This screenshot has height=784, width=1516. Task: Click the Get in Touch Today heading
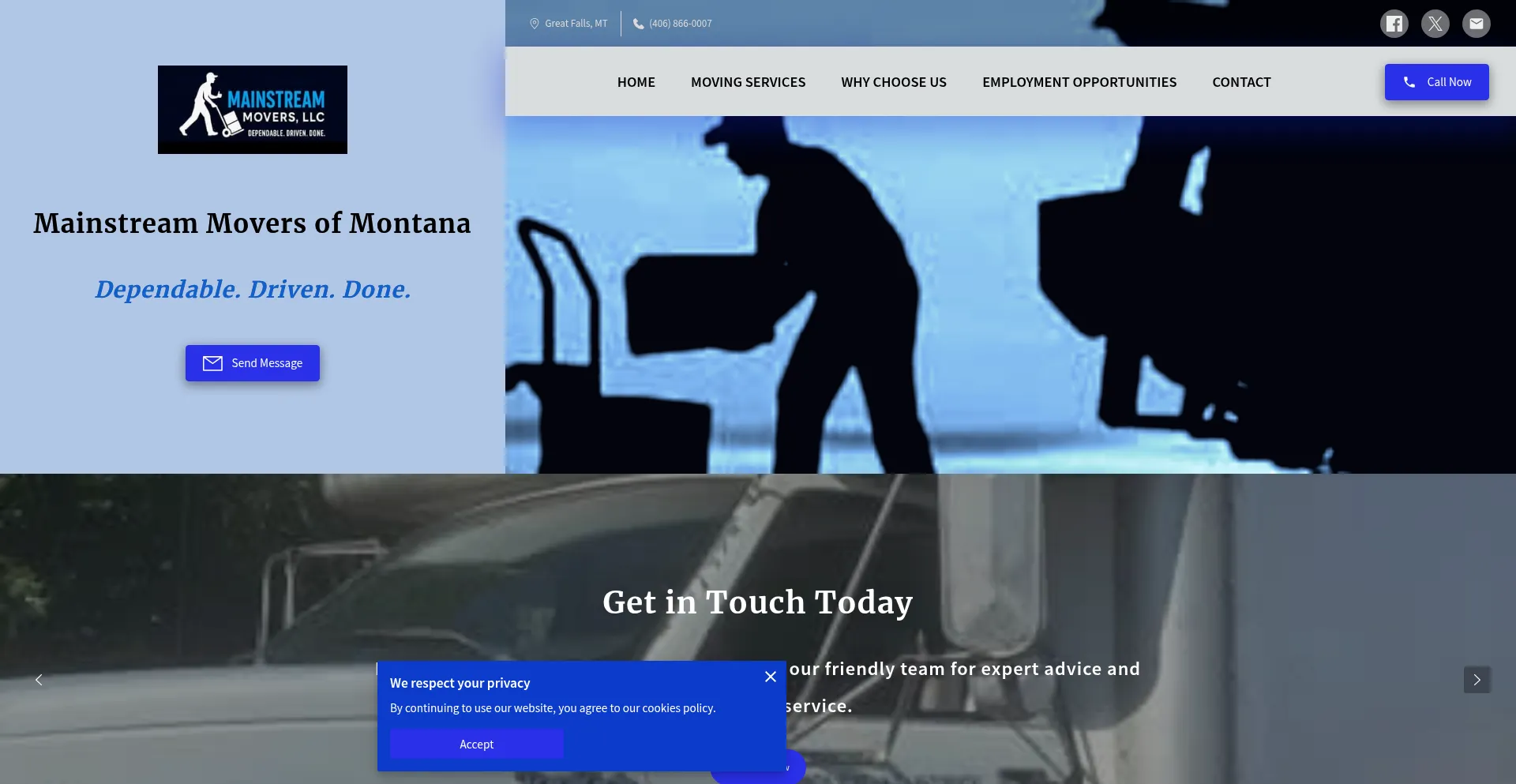click(758, 602)
